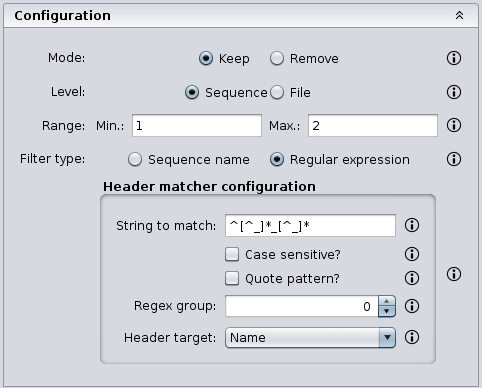Click info icon beside Quote pattern
This screenshot has width=482, height=388.
click(412, 278)
